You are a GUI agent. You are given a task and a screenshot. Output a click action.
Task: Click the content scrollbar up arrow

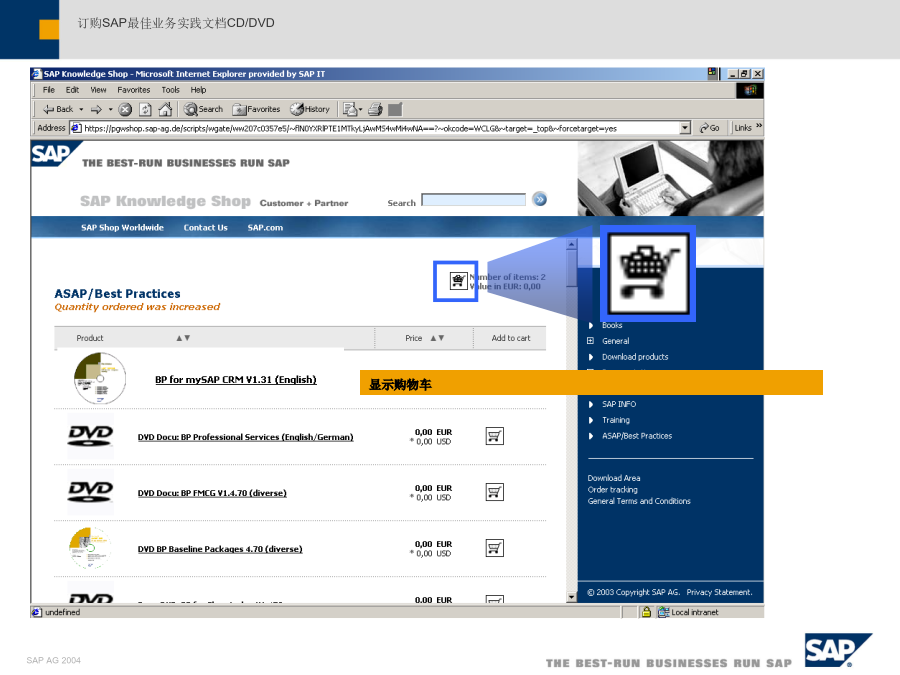pyautogui.click(x=571, y=245)
